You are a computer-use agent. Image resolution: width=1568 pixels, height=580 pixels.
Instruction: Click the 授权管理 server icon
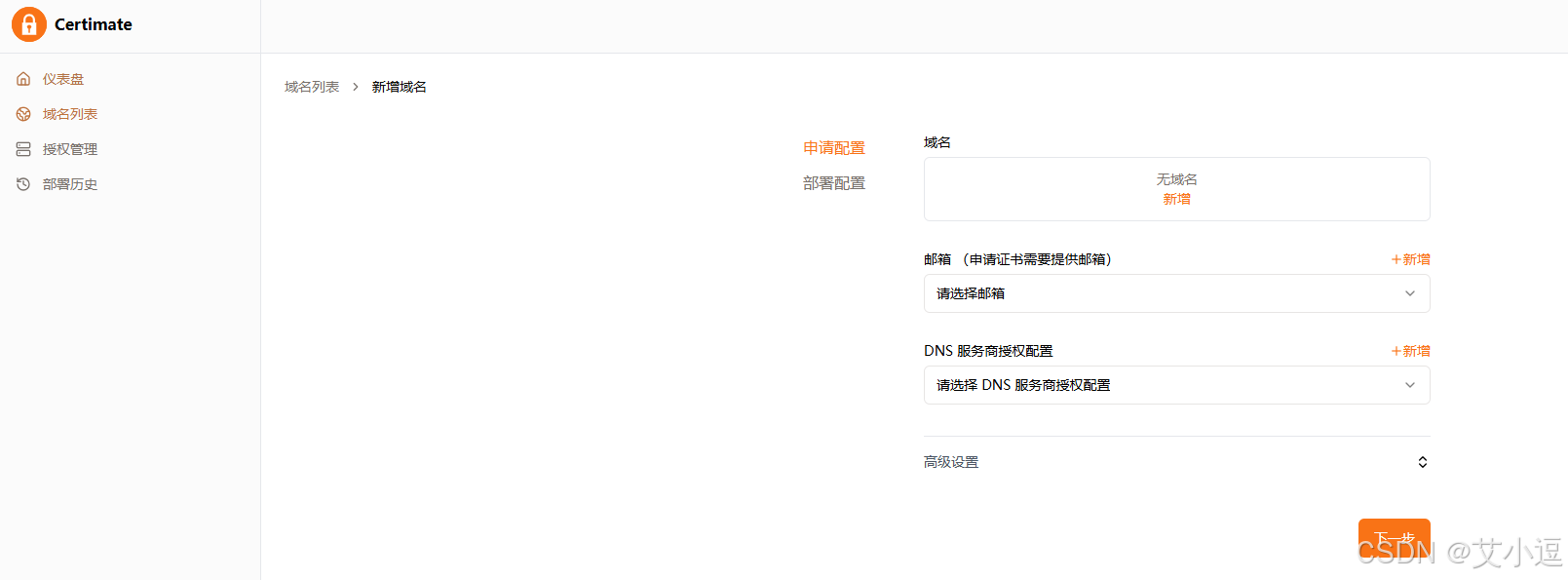23,149
